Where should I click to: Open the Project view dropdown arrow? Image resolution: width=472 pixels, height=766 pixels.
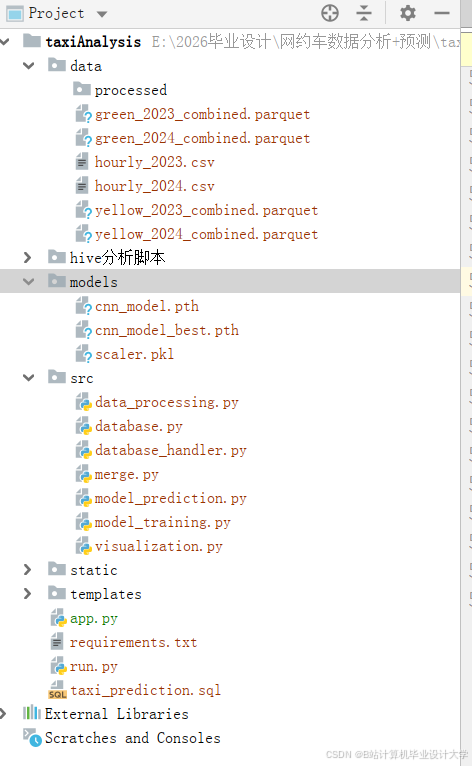click(x=102, y=14)
